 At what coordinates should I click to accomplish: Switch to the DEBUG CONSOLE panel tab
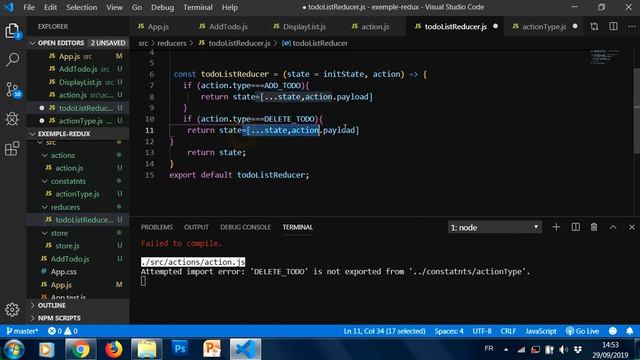coord(245,227)
